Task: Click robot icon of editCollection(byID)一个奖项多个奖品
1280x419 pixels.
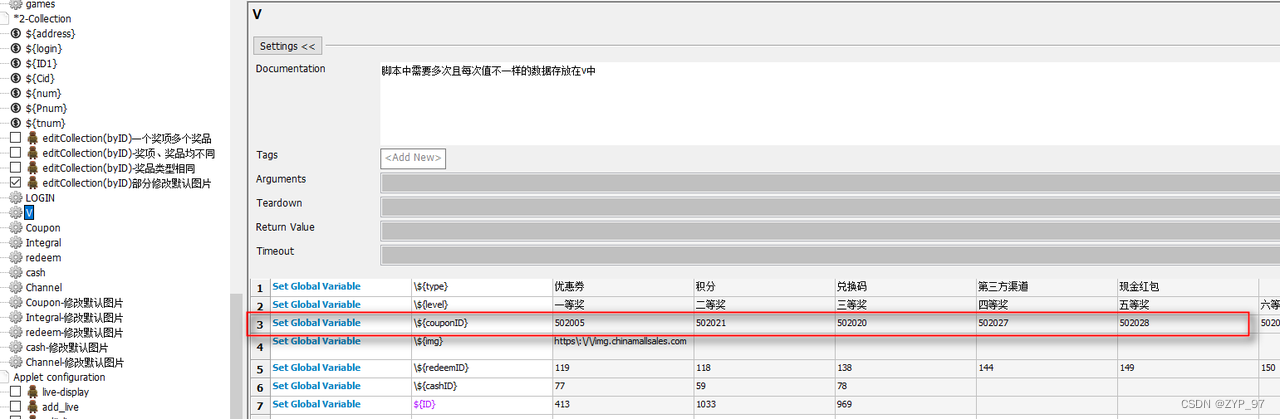Action: click(33, 138)
